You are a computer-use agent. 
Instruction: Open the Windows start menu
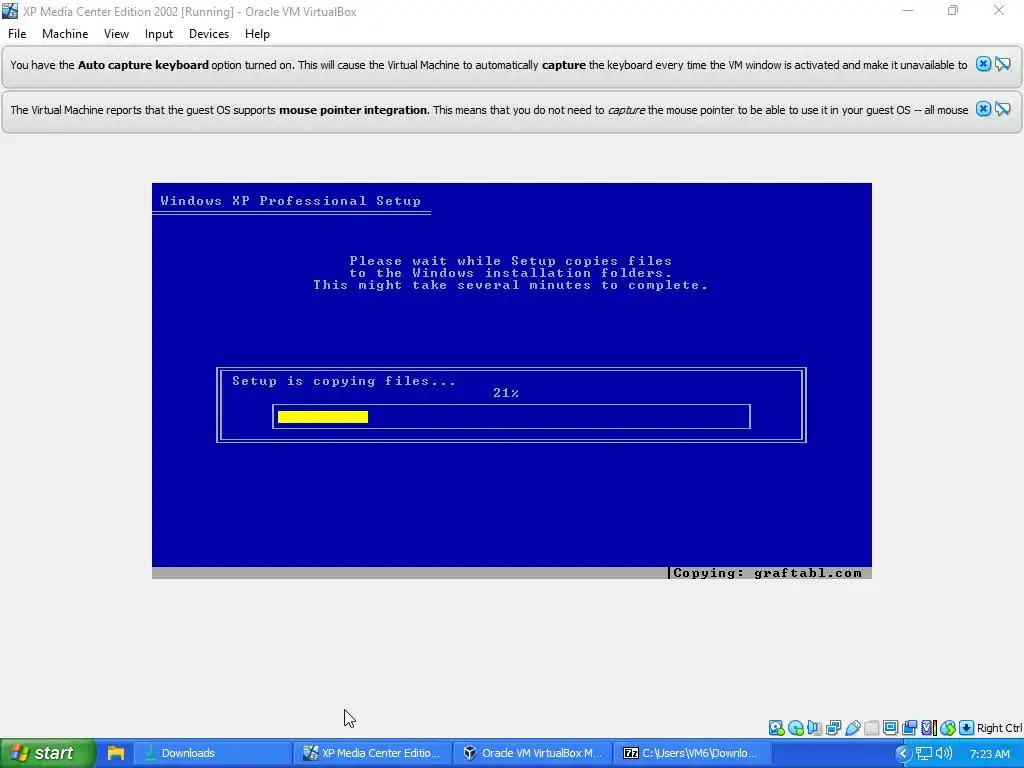pyautogui.click(x=48, y=753)
